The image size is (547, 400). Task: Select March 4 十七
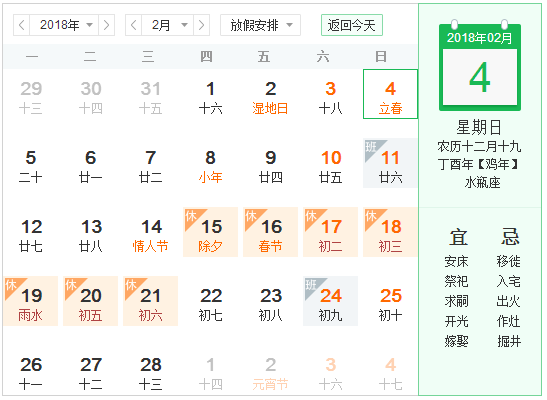pyautogui.click(x=390, y=370)
